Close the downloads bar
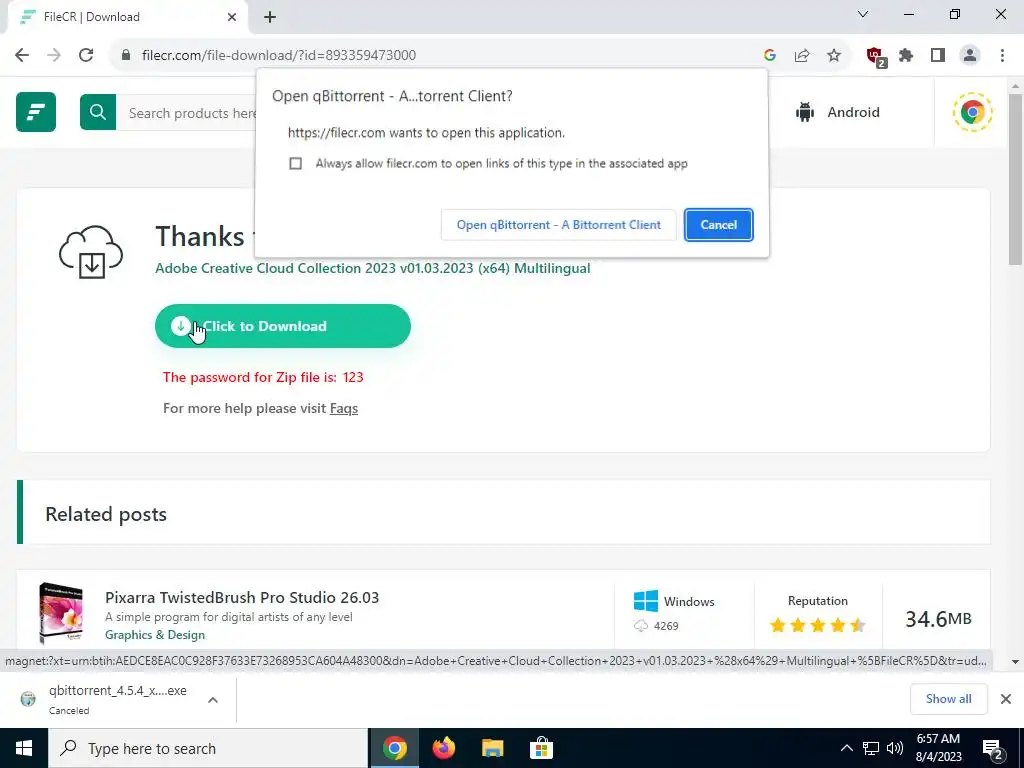The width and height of the screenshot is (1024, 768). (x=1006, y=699)
